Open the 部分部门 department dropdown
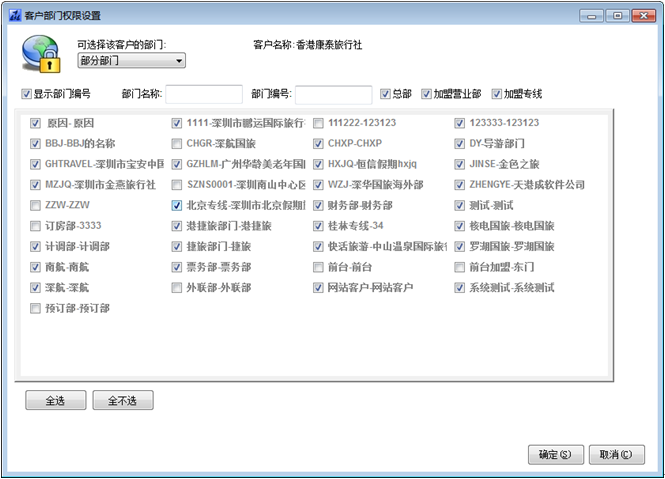This screenshot has height=479, width=665. (x=131, y=61)
